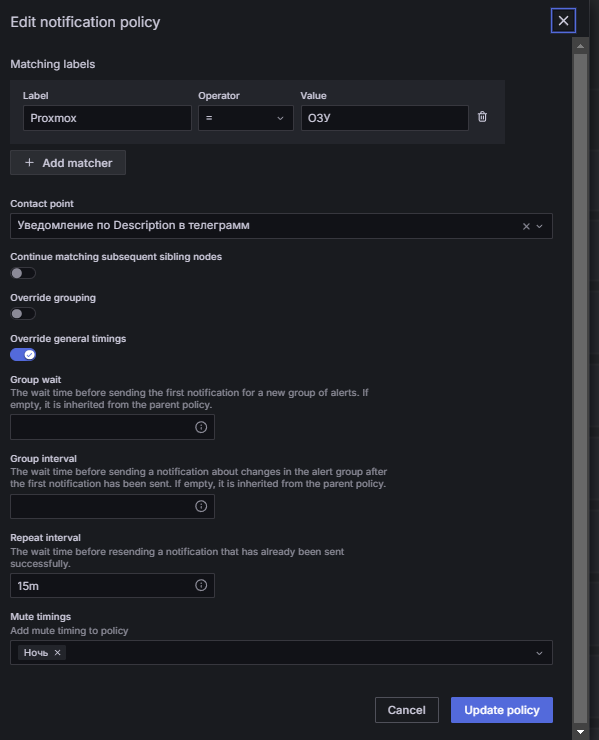Delete the Proxmox label matcher

482,117
